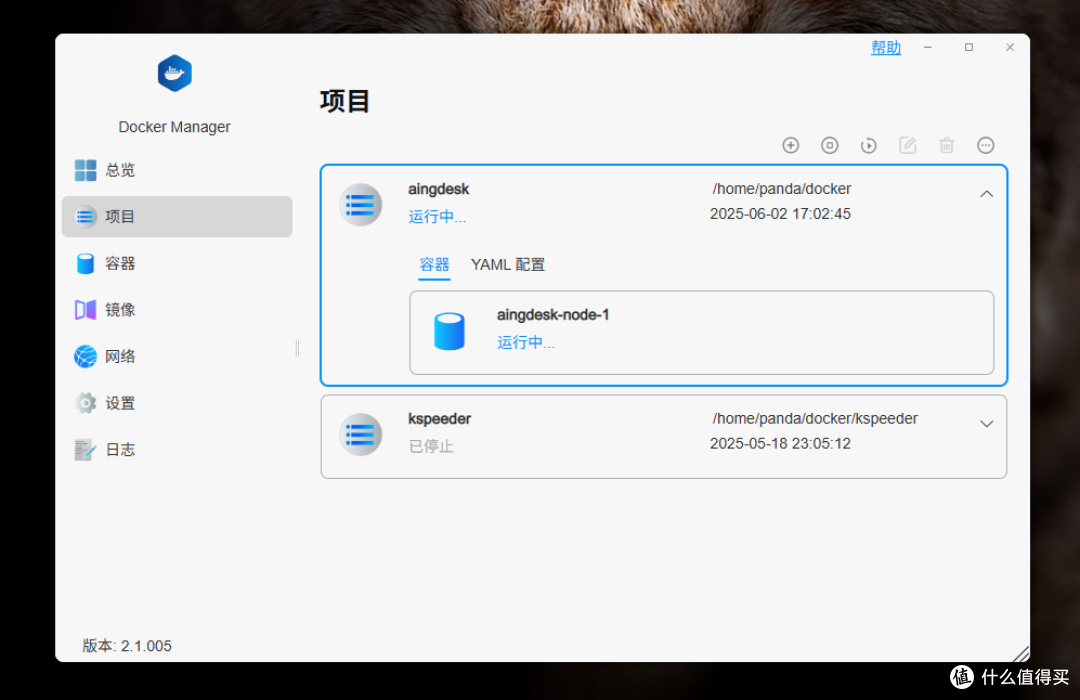Viewport: 1080px width, 700px height.
Task: Maximize the Docker Manager window
Action: click(969, 47)
